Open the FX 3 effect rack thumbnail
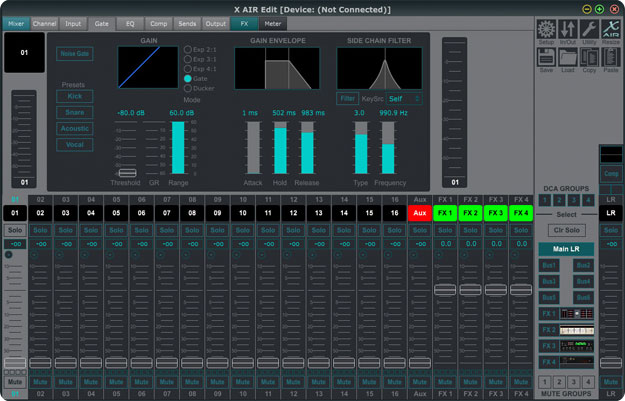The height and width of the screenshot is (401, 625). coord(577,346)
